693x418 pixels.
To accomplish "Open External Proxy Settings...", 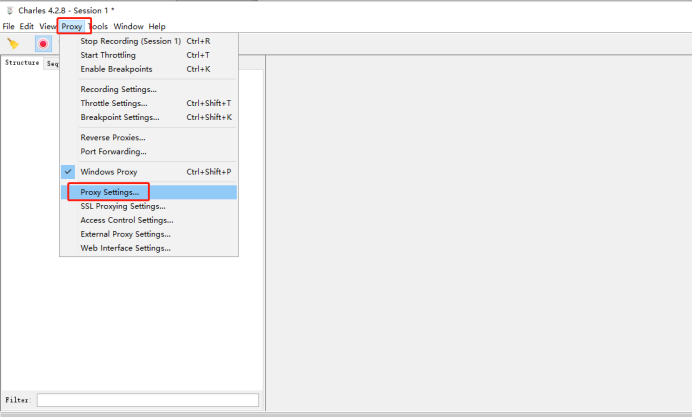I will point(149,234).
